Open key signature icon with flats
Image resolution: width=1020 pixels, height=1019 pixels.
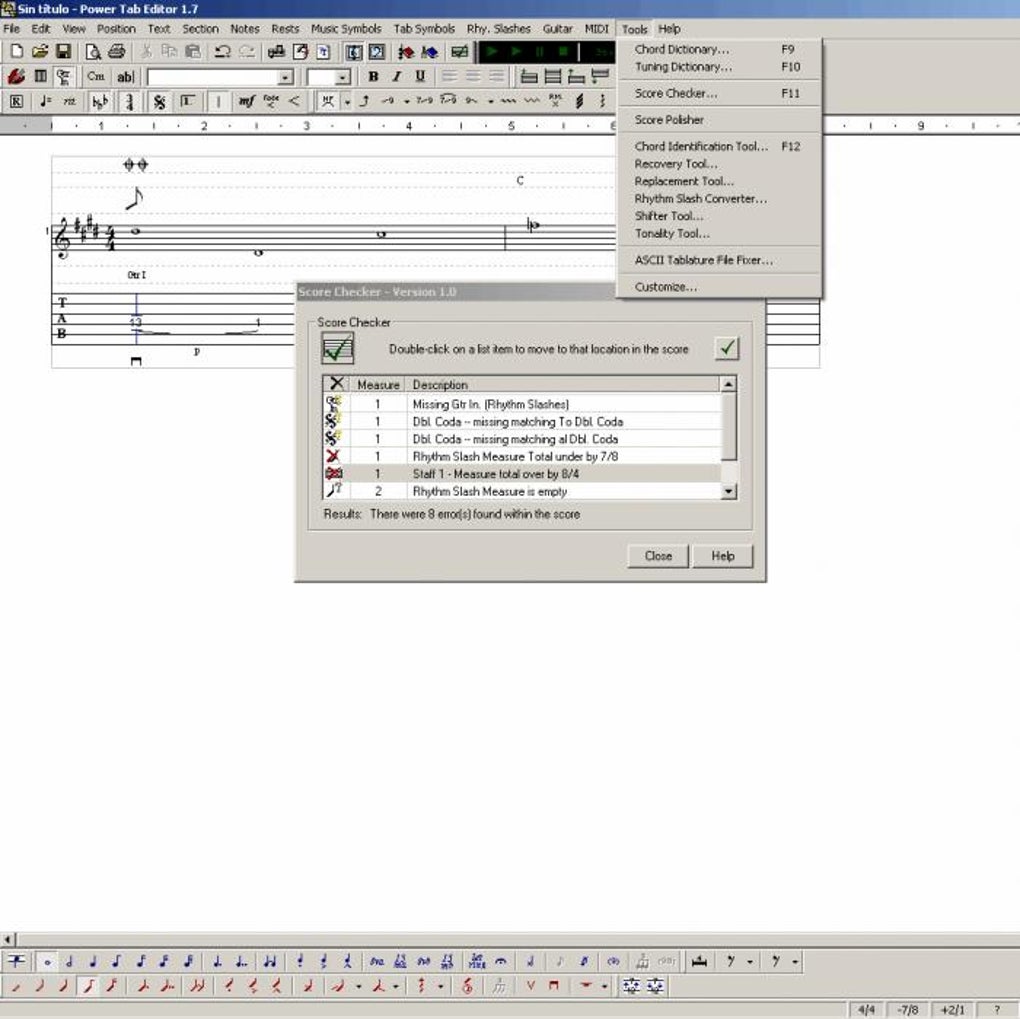pos(100,102)
